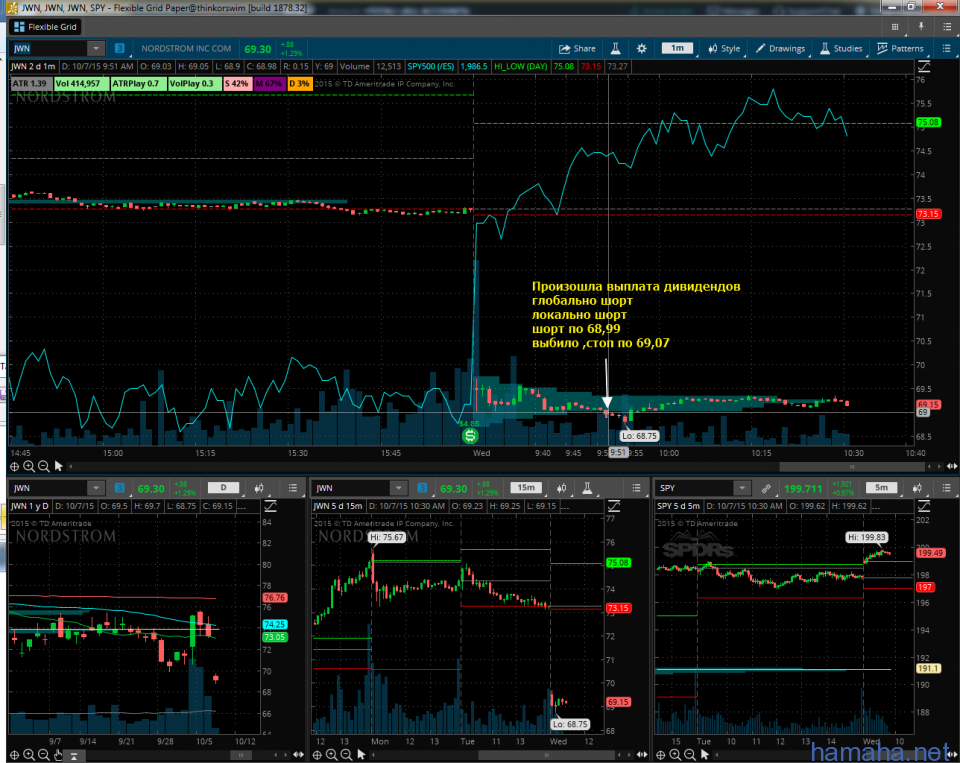Click the Lo: 68.75 bubble in main chart

coord(639,436)
